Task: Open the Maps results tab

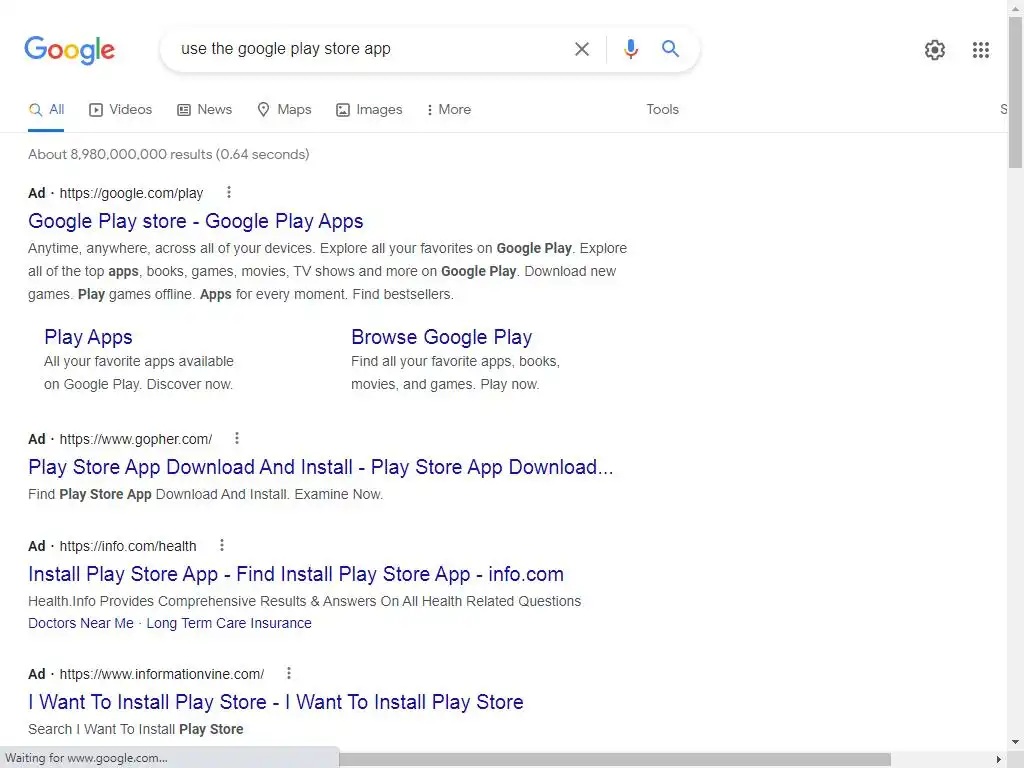Action: (284, 110)
